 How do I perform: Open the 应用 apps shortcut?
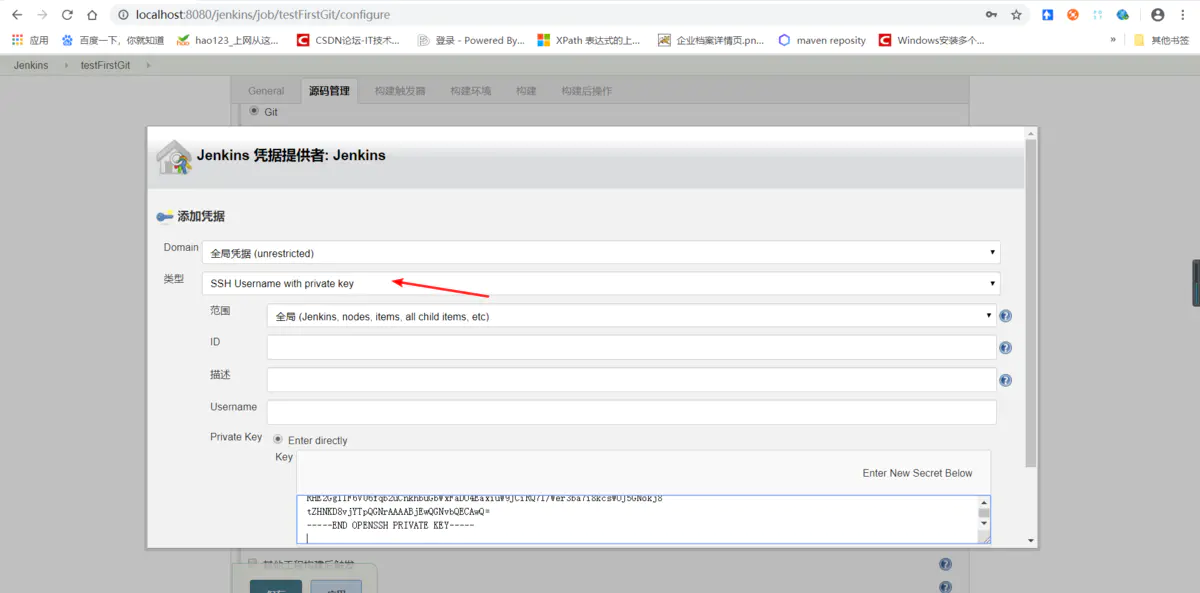(30, 41)
